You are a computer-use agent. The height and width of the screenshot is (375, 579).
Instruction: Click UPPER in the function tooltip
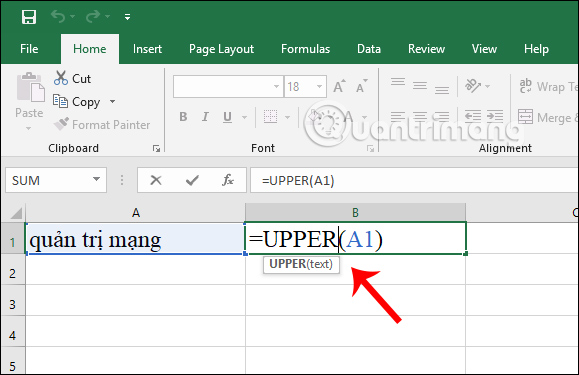[x=287, y=264]
